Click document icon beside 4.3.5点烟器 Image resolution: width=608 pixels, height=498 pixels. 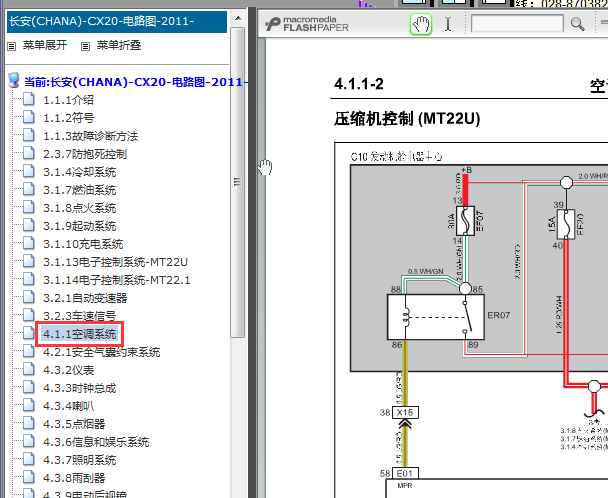(x=29, y=423)
